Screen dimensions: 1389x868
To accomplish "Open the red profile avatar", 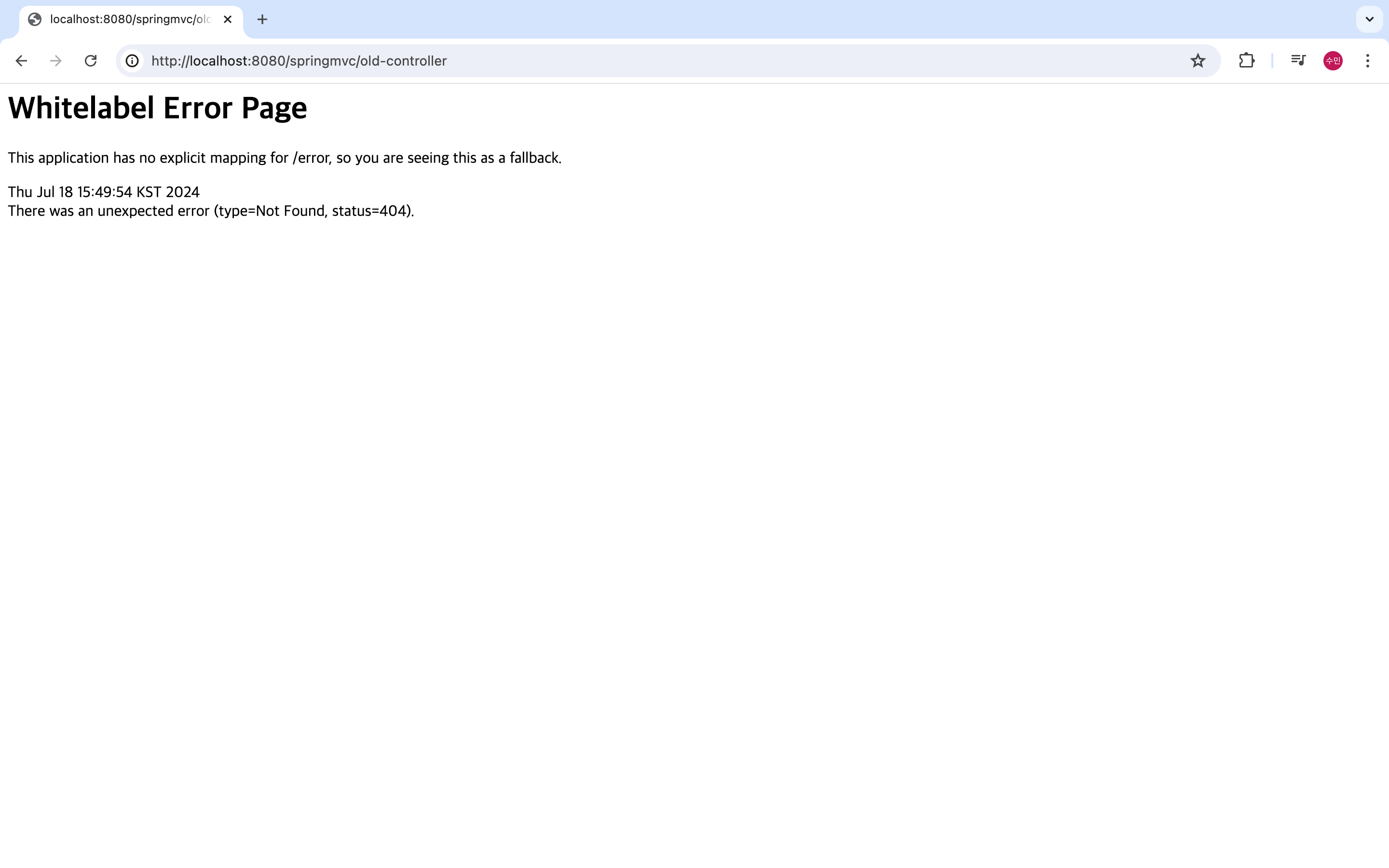I will pyautogui.click(x=1332, y=61).
